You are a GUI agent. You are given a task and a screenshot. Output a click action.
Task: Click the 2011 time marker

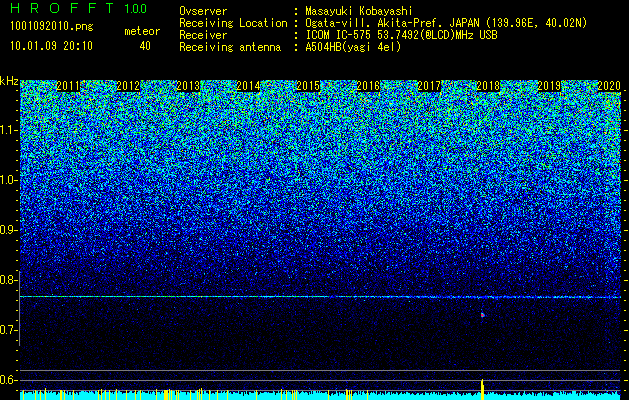click(68, 86)
